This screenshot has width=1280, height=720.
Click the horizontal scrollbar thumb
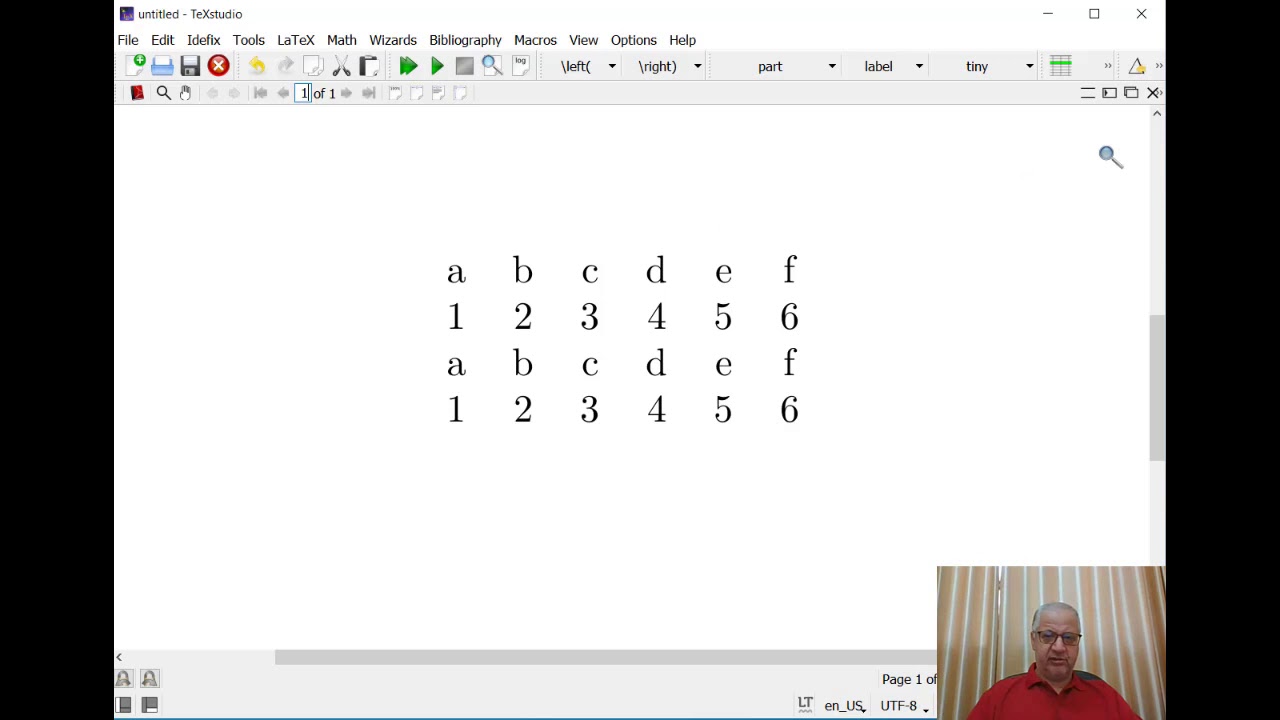[606, 657]
